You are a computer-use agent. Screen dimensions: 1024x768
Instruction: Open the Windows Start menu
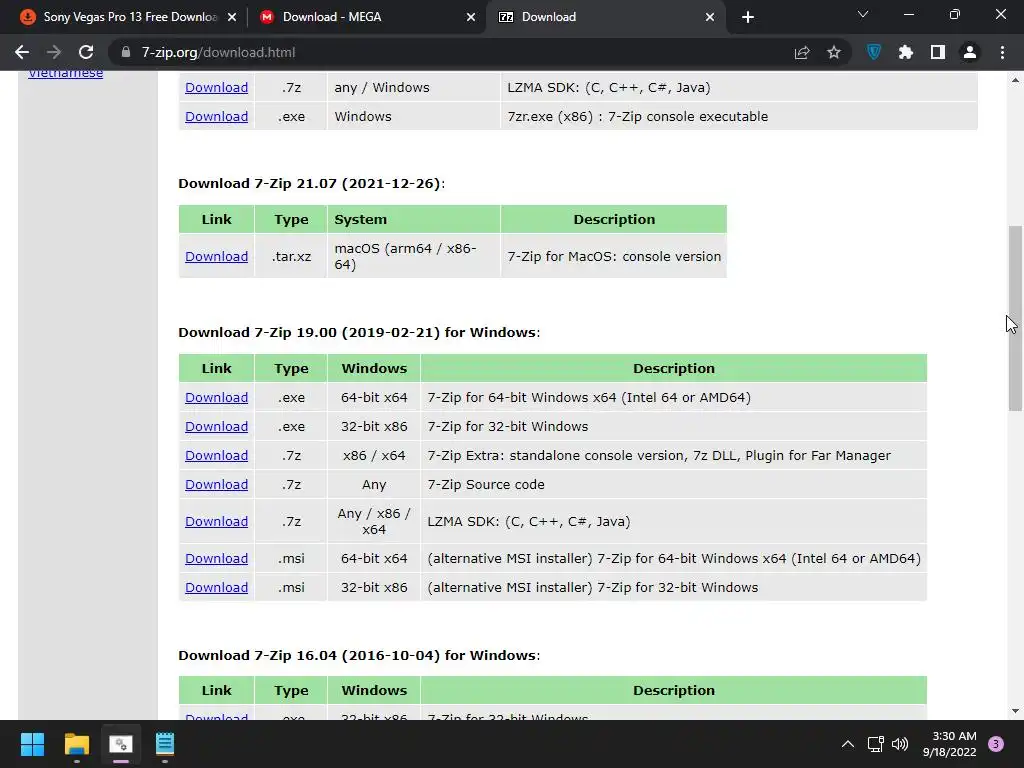pyautogui.click(x=32, y=744)
